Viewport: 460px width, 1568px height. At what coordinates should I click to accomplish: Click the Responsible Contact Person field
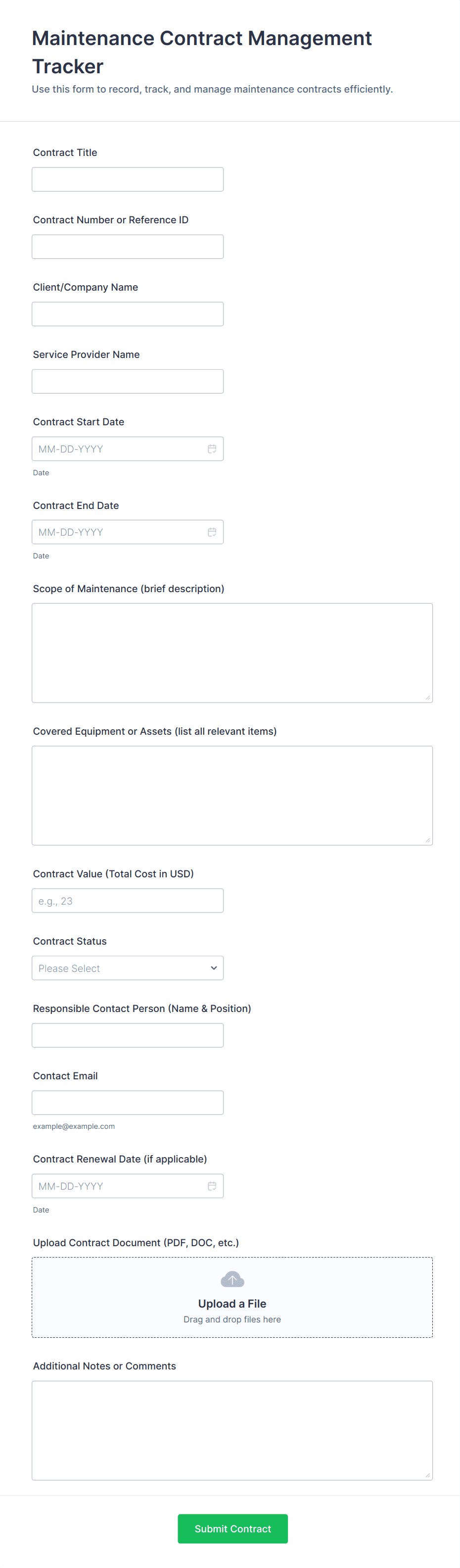click(127, 1035)
